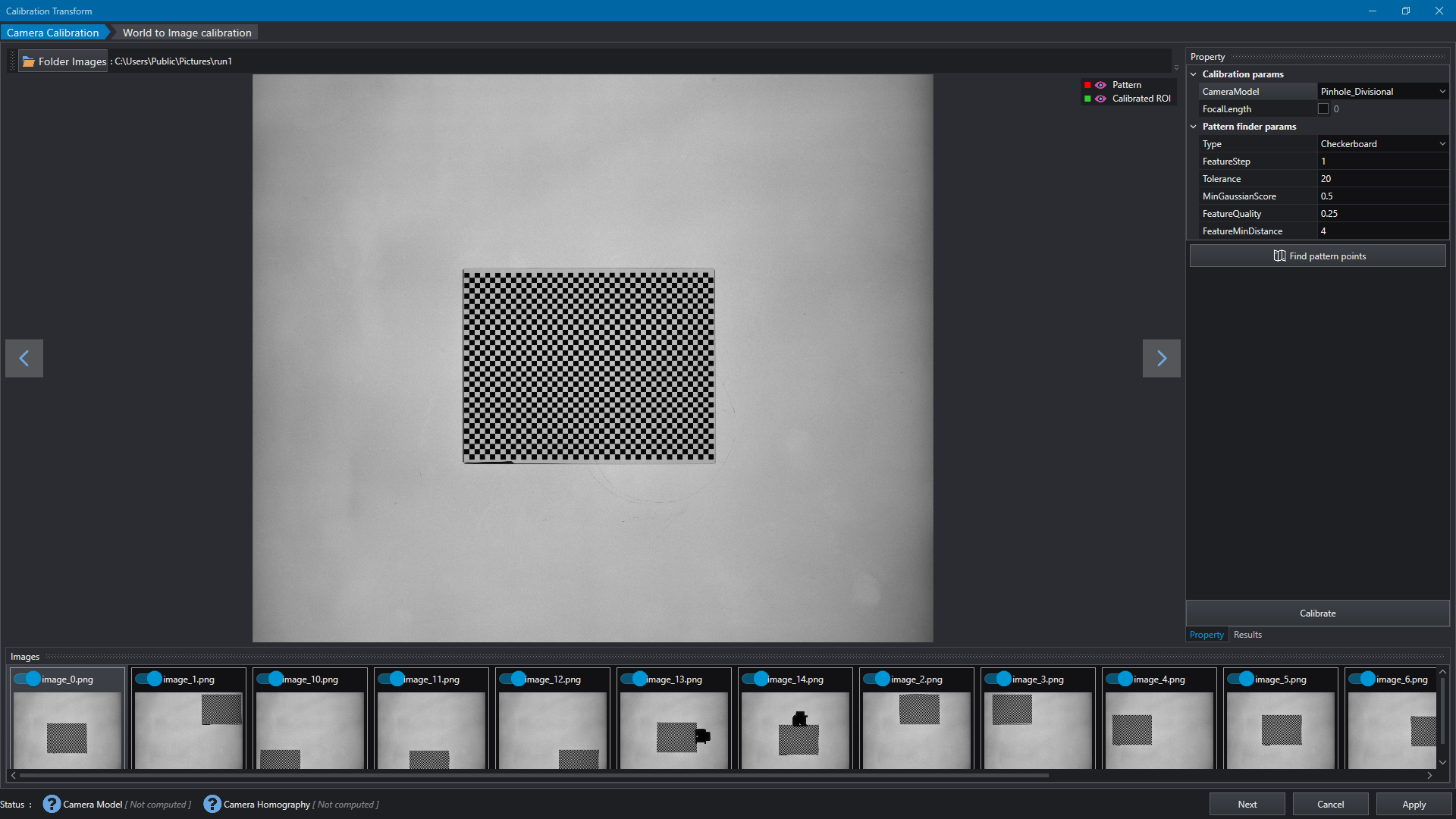Click the left arrow to view previous image
The image size is (1456, 819).
(x=24, y=358)
